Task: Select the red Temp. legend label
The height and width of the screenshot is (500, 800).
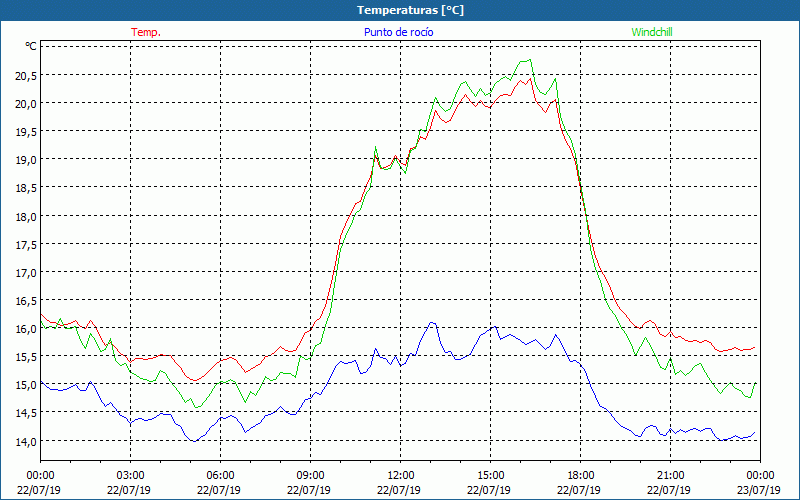Action: (x=146, y=32)
